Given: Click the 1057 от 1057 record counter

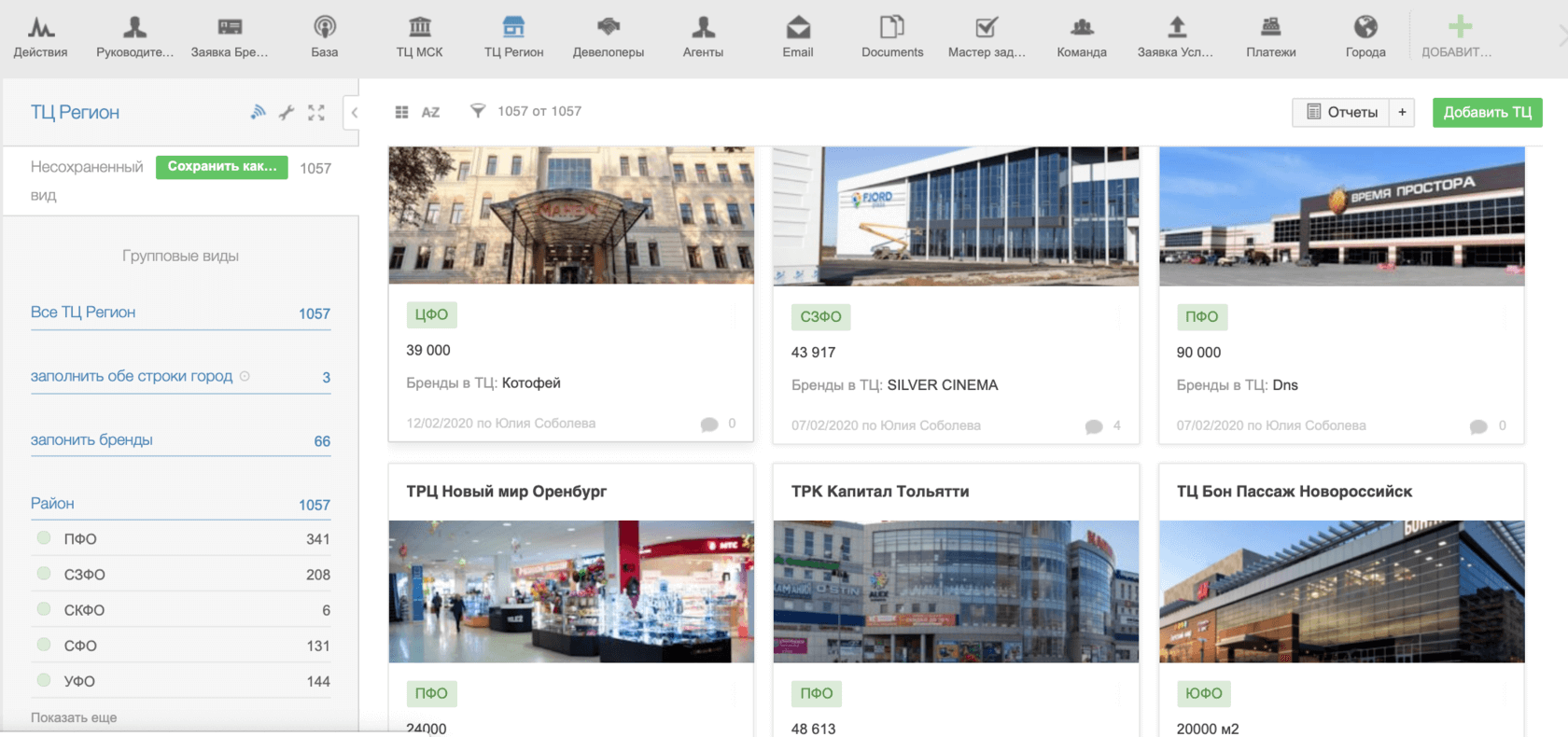Looking at the screenshot, I should point(539,111).
